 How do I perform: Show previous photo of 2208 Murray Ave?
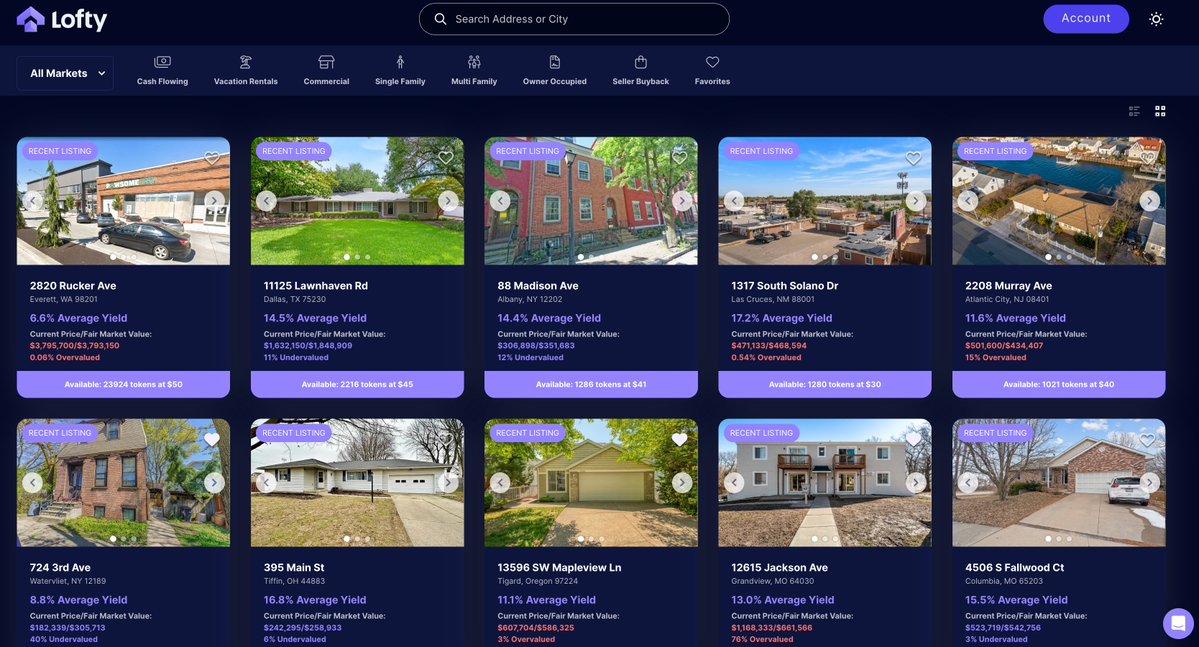click(x=968, y=200)
